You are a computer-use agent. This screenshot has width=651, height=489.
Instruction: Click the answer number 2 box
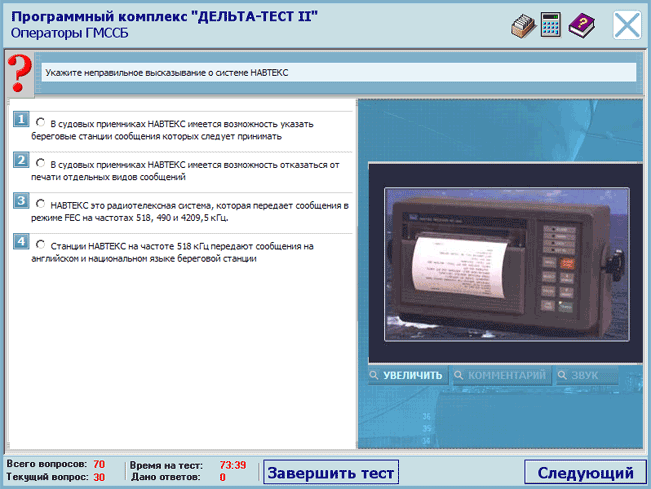[x=20, y=160]
